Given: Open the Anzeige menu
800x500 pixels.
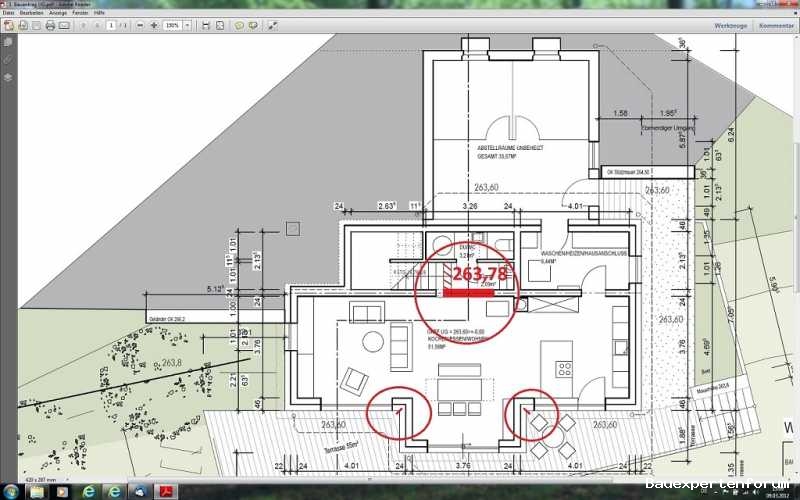Looking at the screenshot, I should click(56, 12).
